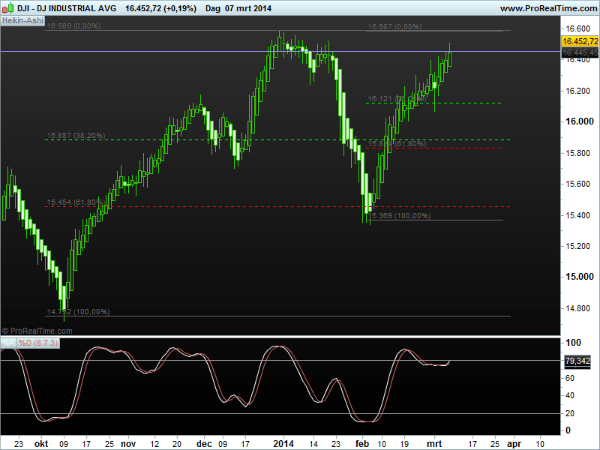Click the mrt month marker on time axis

point(434,444)
